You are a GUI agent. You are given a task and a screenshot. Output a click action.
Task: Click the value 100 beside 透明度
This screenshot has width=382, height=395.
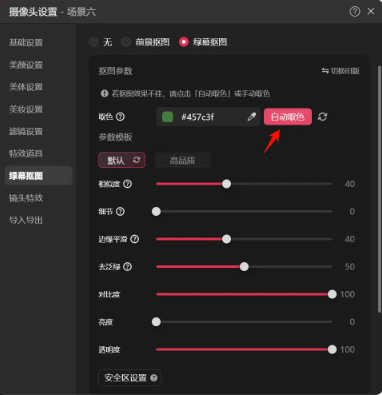[x=347, y=349]
